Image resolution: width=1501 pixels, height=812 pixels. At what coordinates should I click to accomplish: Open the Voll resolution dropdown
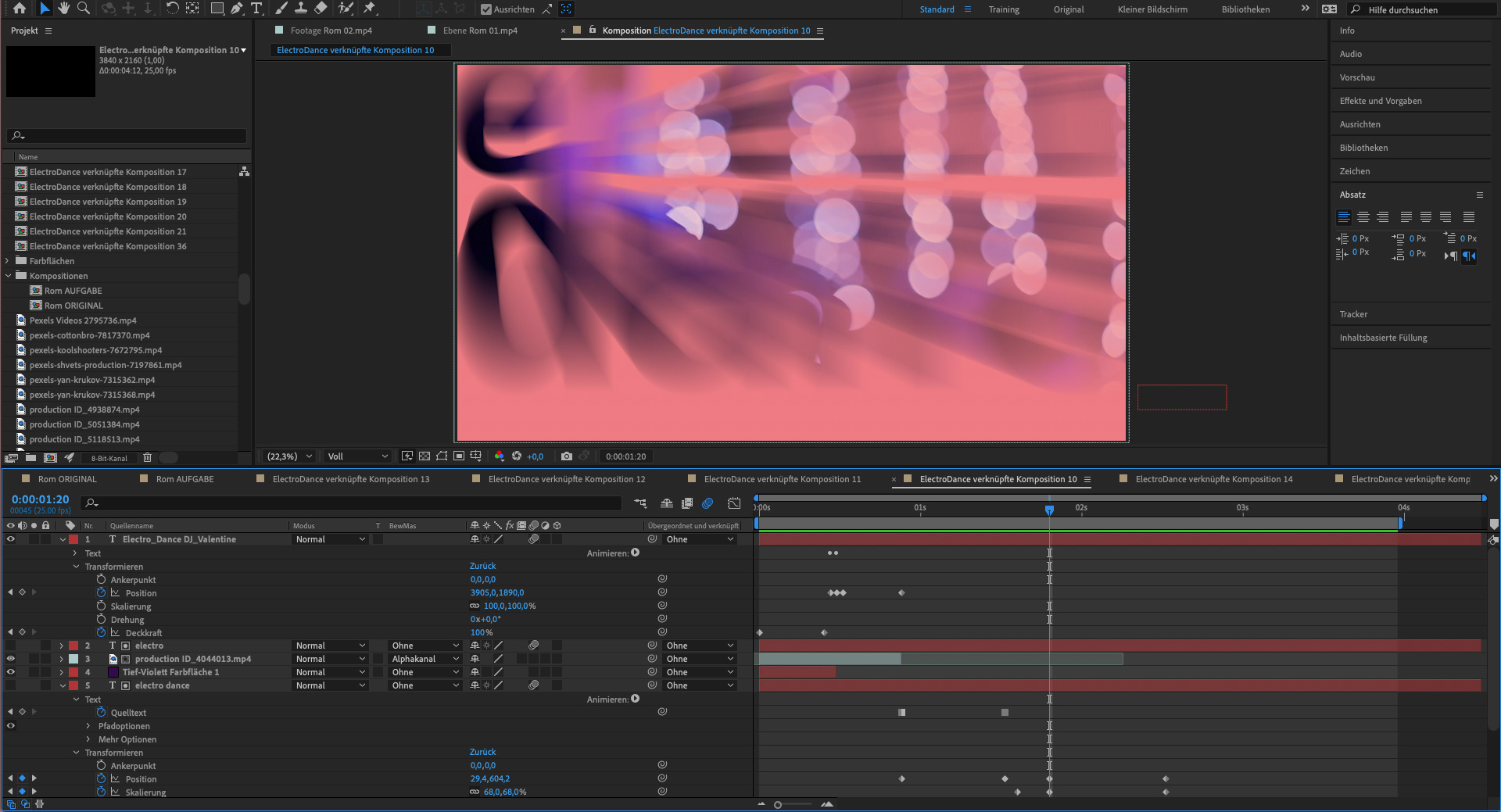[357, 456]
